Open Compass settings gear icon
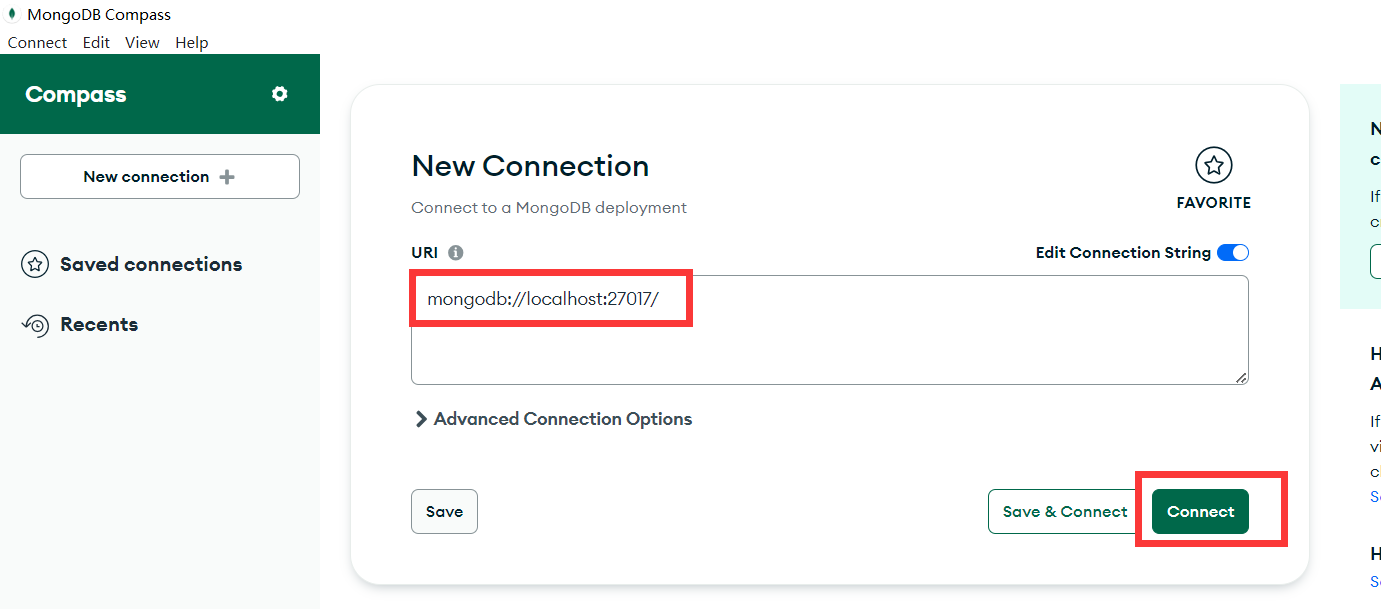 (280, 94)
